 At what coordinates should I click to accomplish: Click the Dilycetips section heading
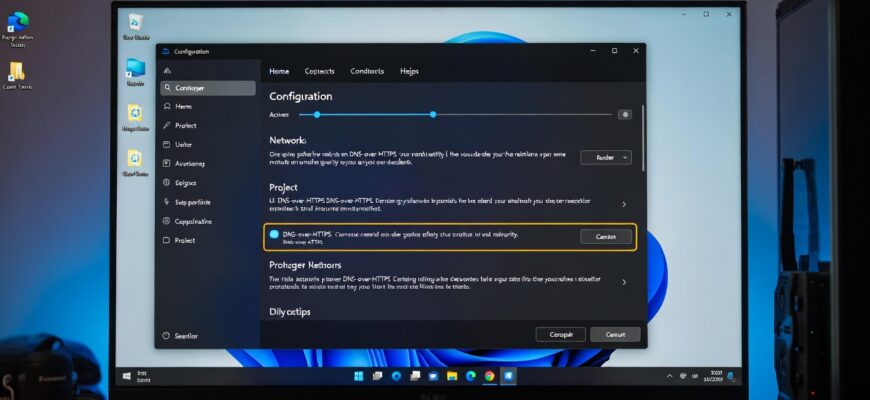pyautogui.click(x=290, y=312)
